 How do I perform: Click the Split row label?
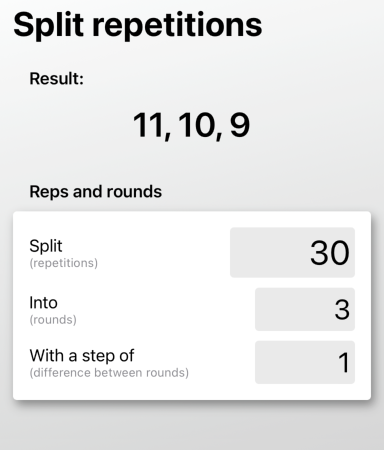coord(46,246)
